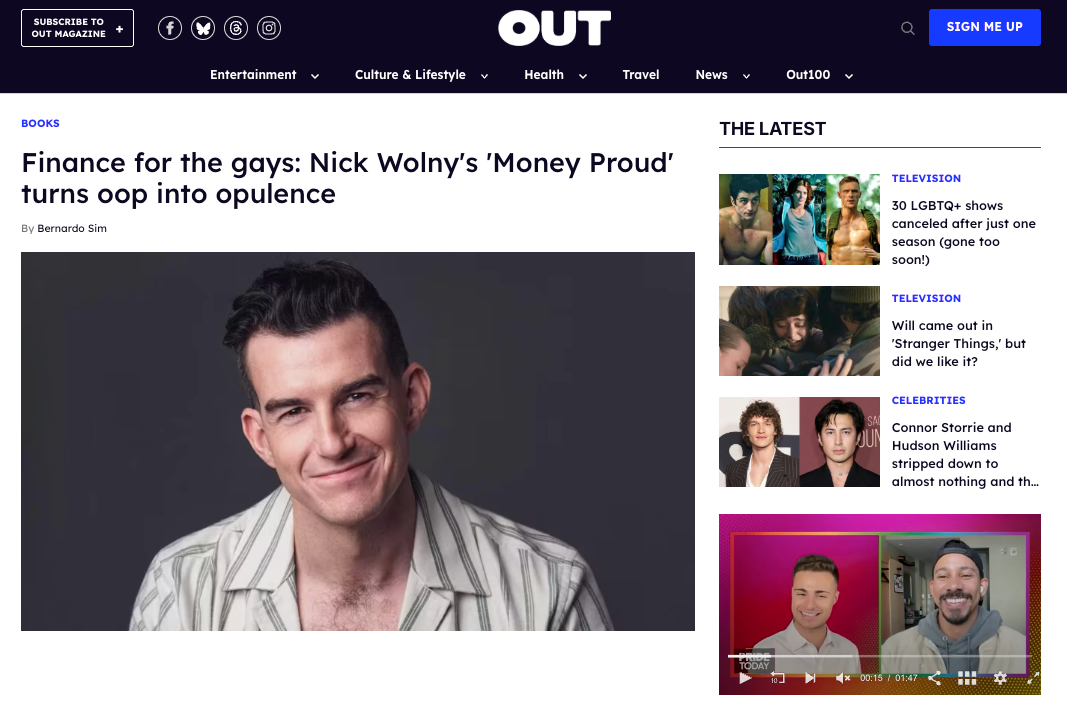Screen dimensions: 1067x712
Task: Toggle video mute speaker icon
Action: point(843,678)
